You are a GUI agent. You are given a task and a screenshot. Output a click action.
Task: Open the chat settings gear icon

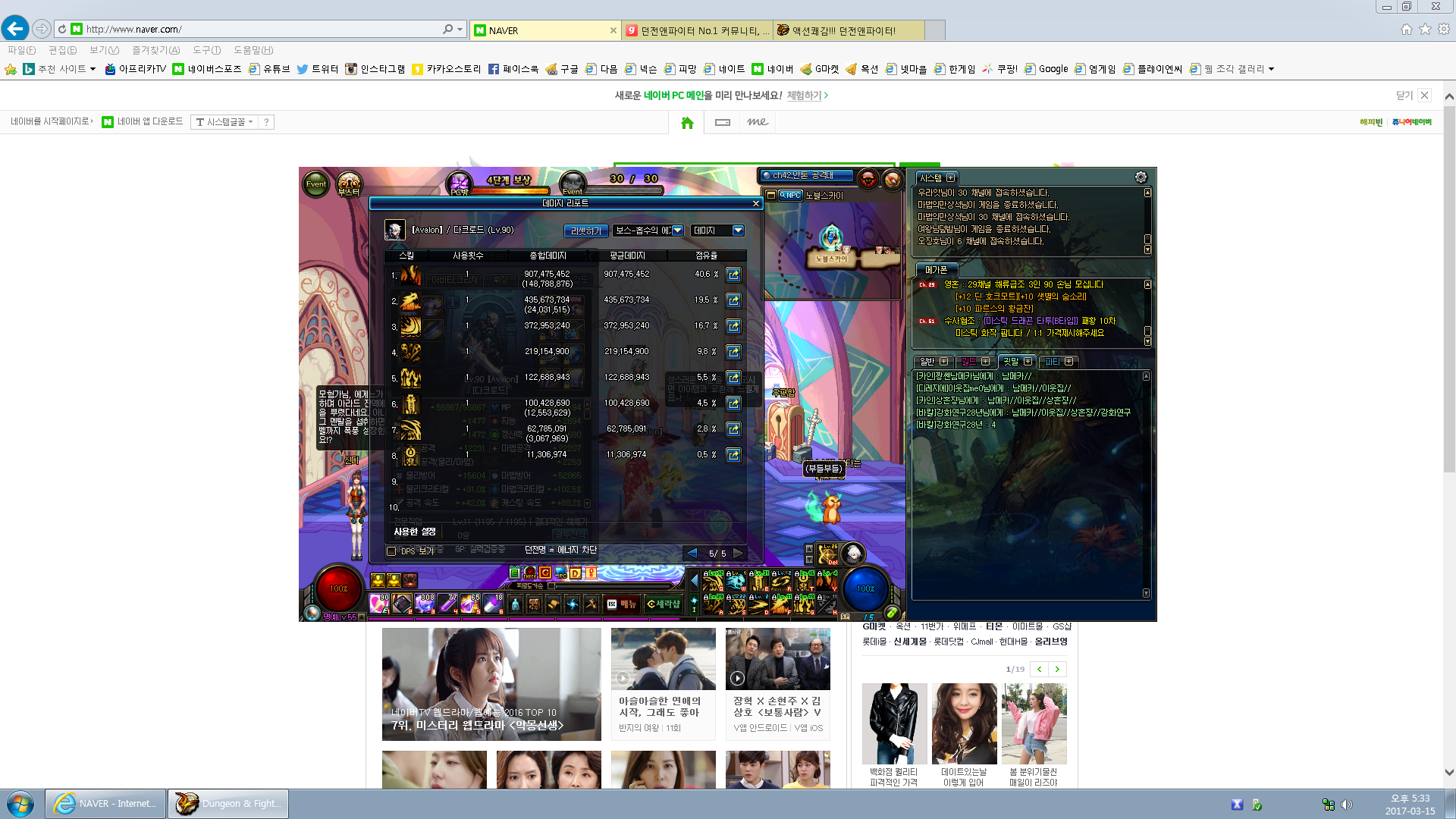[1141, 177]
